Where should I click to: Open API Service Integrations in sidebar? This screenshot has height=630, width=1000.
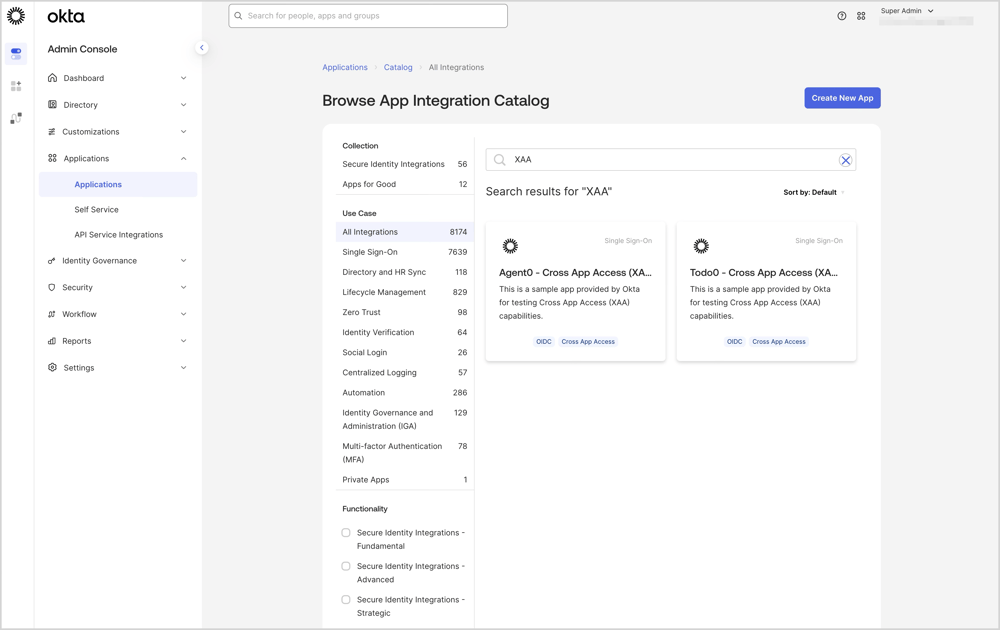pos(118,235)
